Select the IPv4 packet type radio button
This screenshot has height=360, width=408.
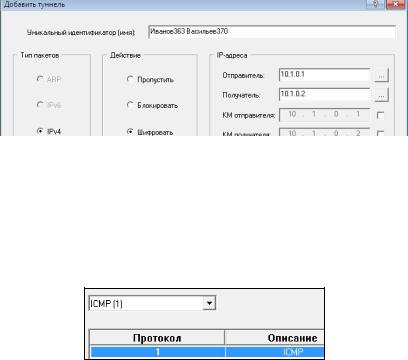click(40, 131)
